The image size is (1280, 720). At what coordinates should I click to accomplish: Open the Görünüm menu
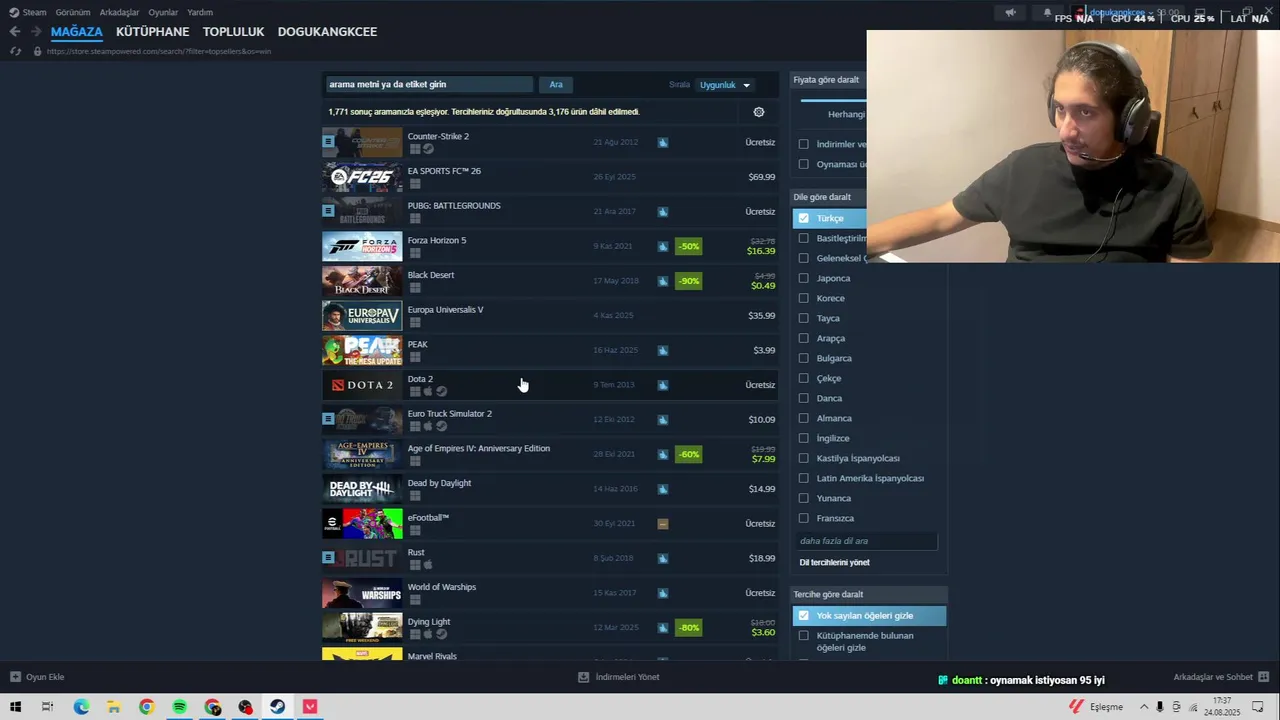click(73, 13)
